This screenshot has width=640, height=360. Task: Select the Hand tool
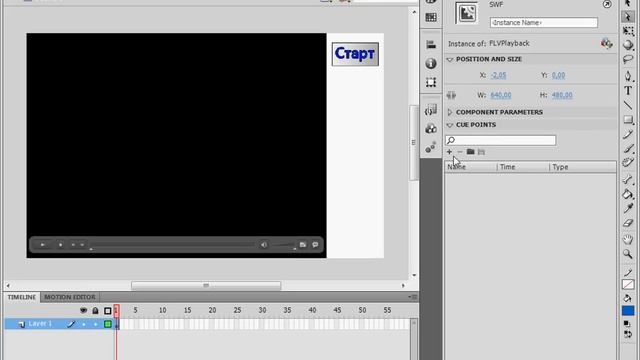(x=628, y=239)
